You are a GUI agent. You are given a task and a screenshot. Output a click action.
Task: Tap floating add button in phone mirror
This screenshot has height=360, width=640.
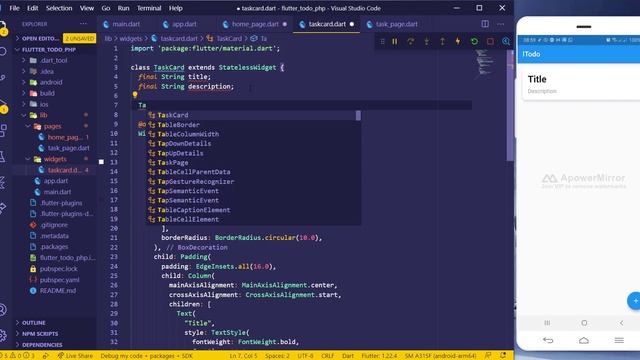coord(634,301)
